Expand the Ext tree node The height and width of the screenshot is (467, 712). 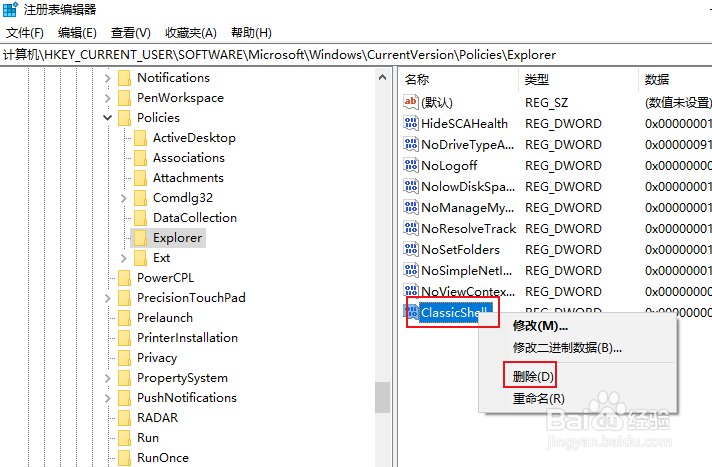pos(124,258)
